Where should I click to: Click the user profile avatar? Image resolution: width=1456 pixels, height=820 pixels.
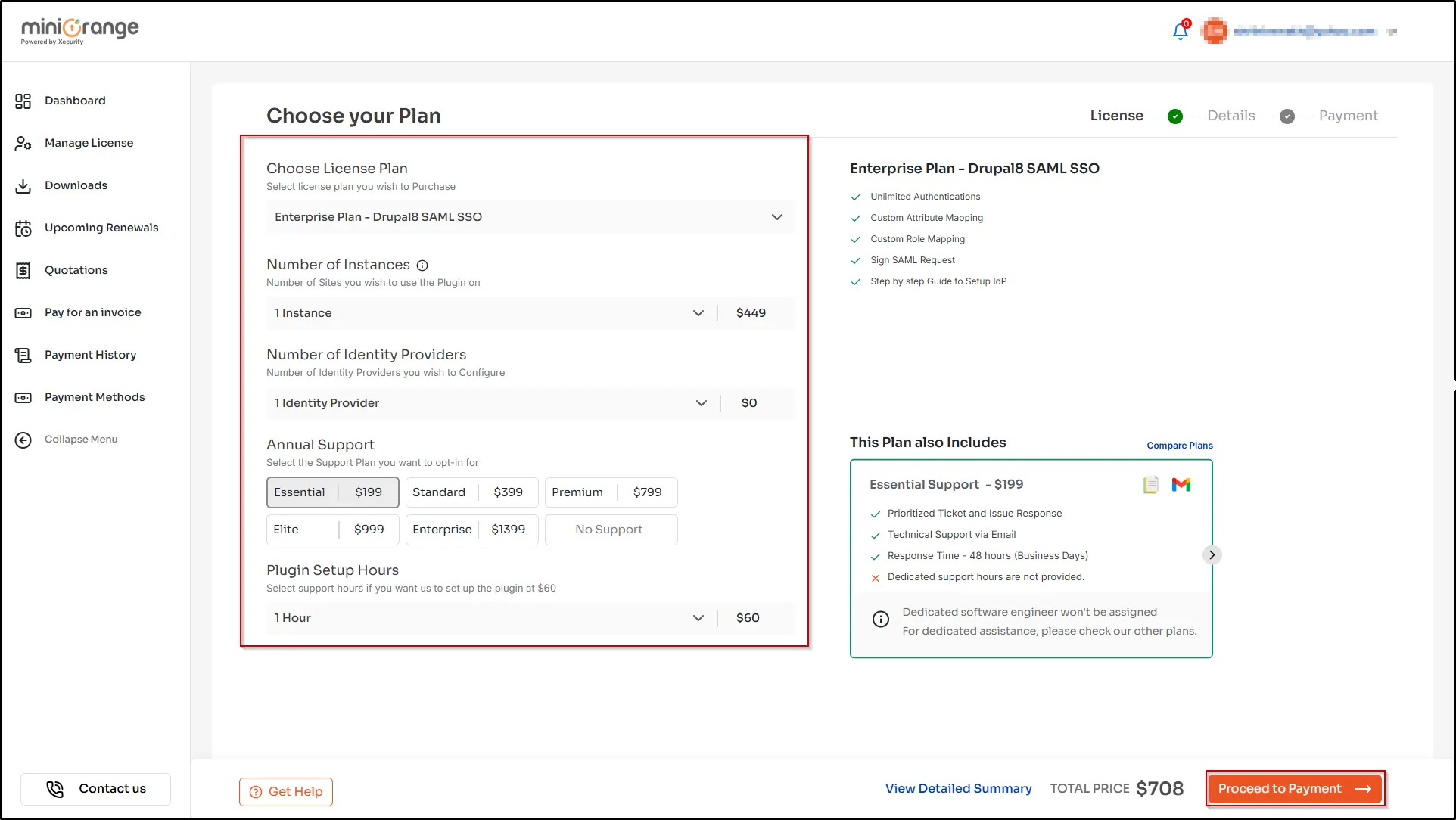[x=1215, y=31]
